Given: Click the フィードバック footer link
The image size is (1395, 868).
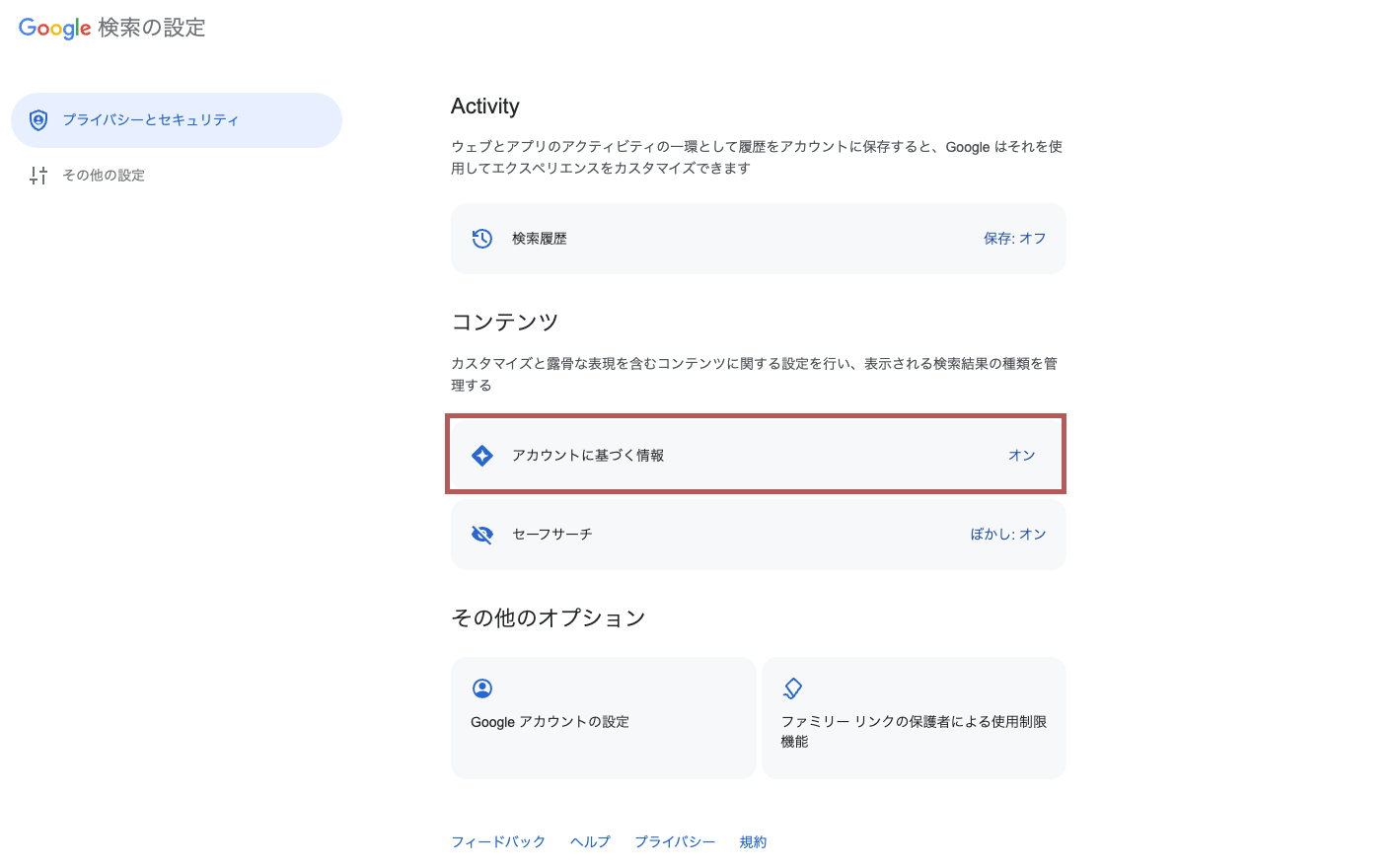Looking at the screenshot, I should pyautogui.click(x=498, y=842).
